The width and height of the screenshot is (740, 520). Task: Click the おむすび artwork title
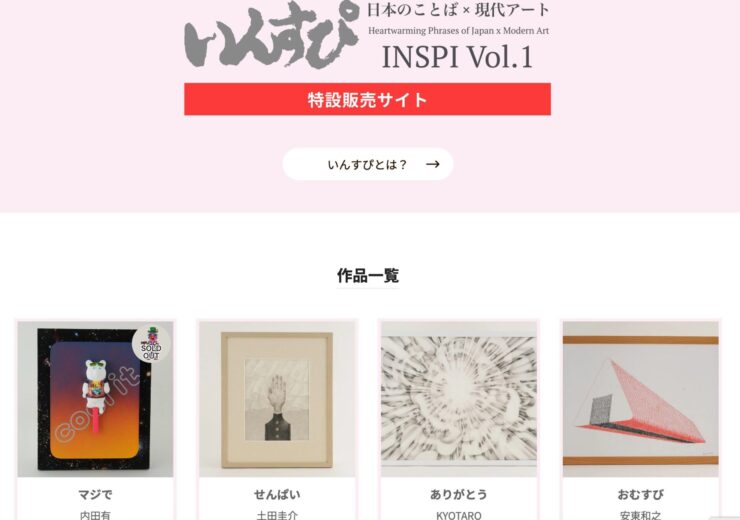(x=640, y=495)
